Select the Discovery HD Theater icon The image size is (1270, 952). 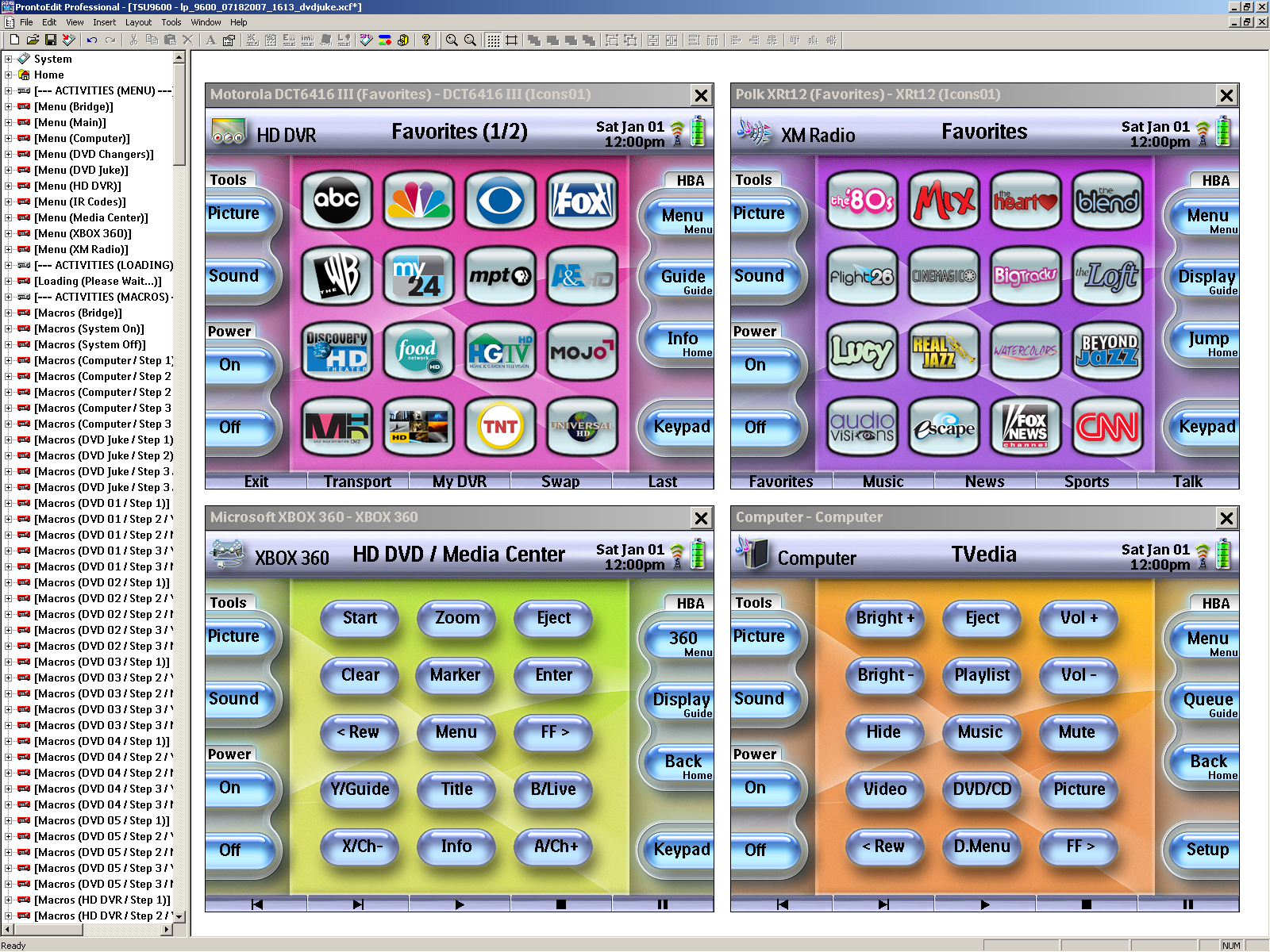[x=337, y=351]
